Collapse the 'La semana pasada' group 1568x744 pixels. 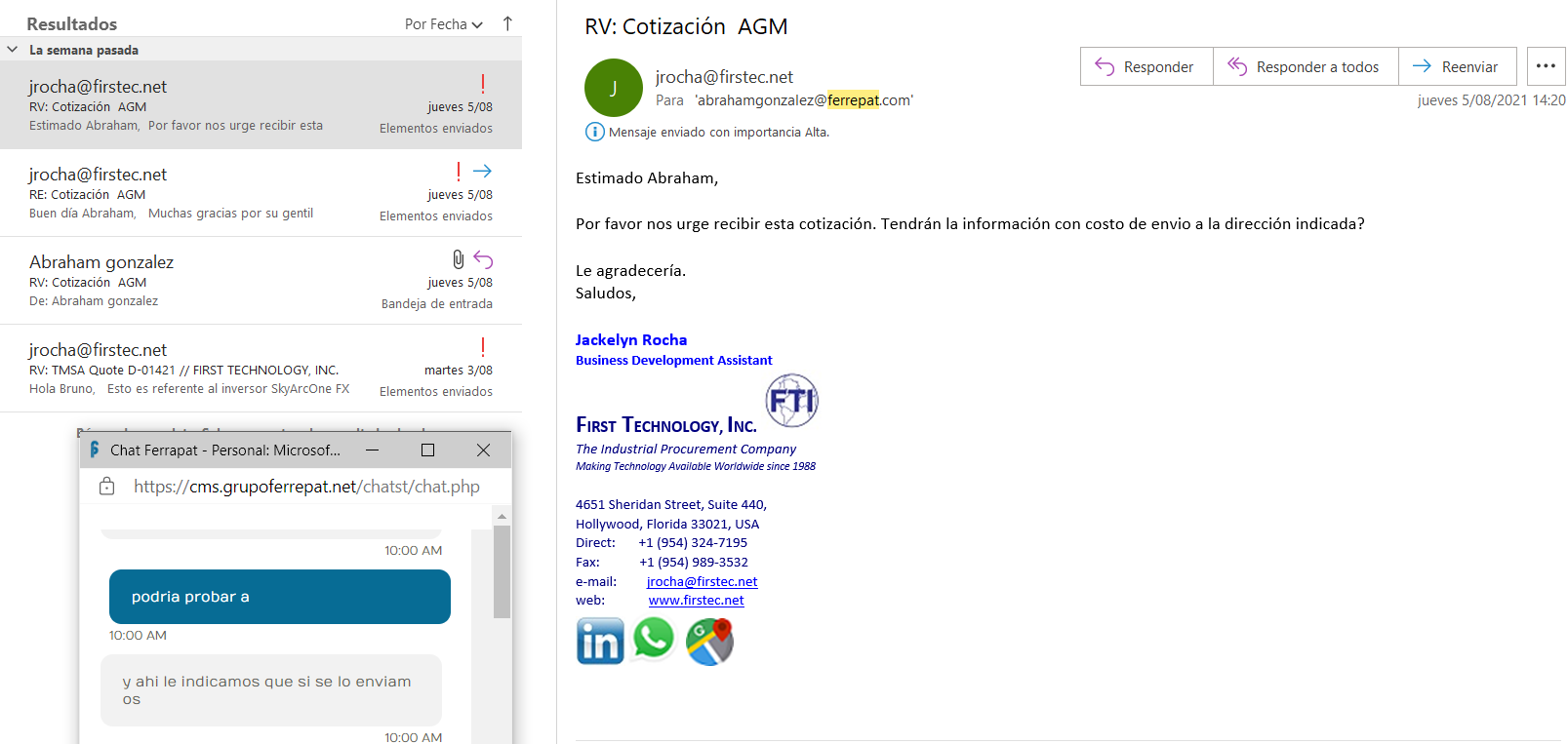pos(12,49)
